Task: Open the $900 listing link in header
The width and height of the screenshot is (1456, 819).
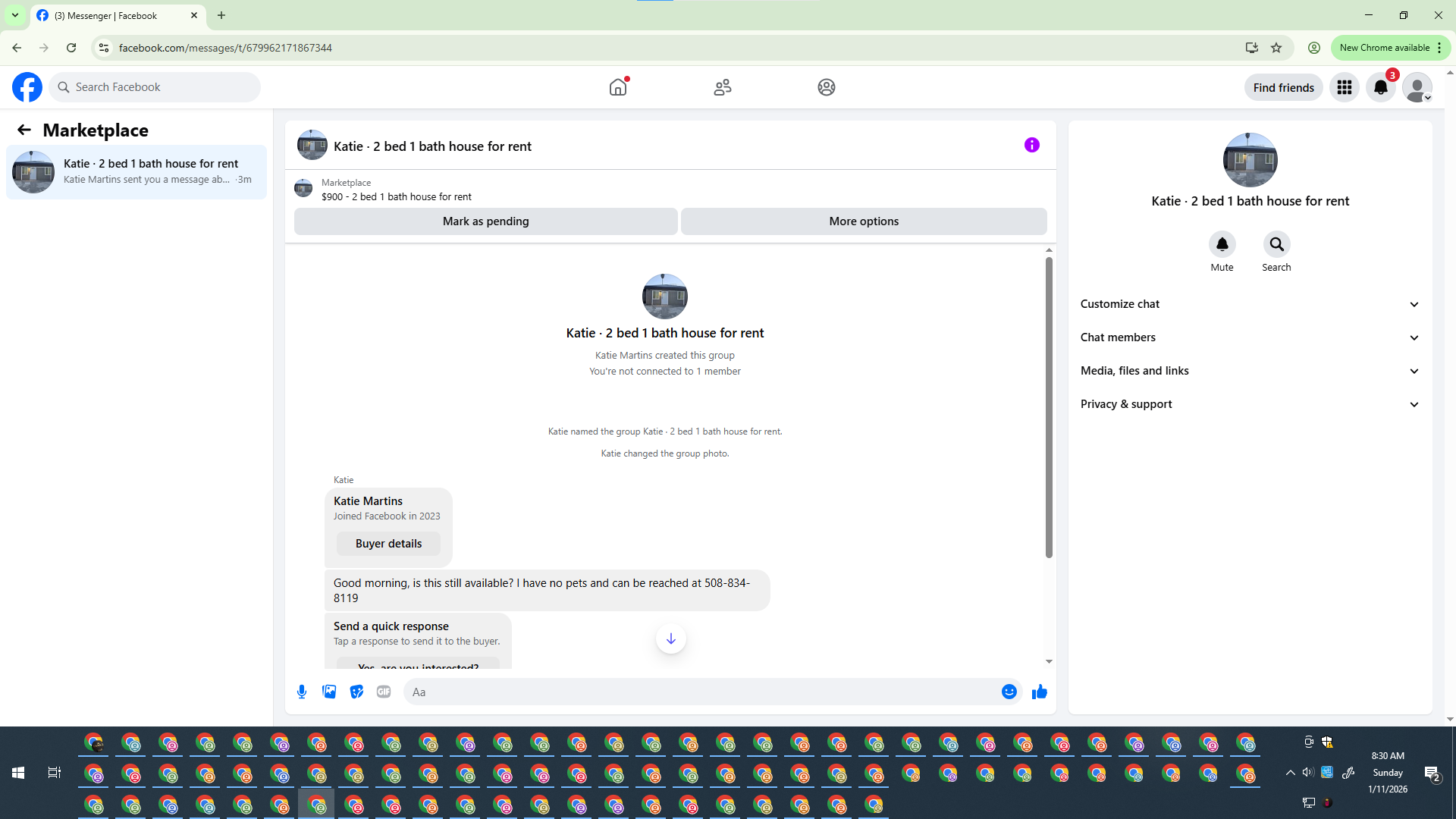Action: [396, 196]
